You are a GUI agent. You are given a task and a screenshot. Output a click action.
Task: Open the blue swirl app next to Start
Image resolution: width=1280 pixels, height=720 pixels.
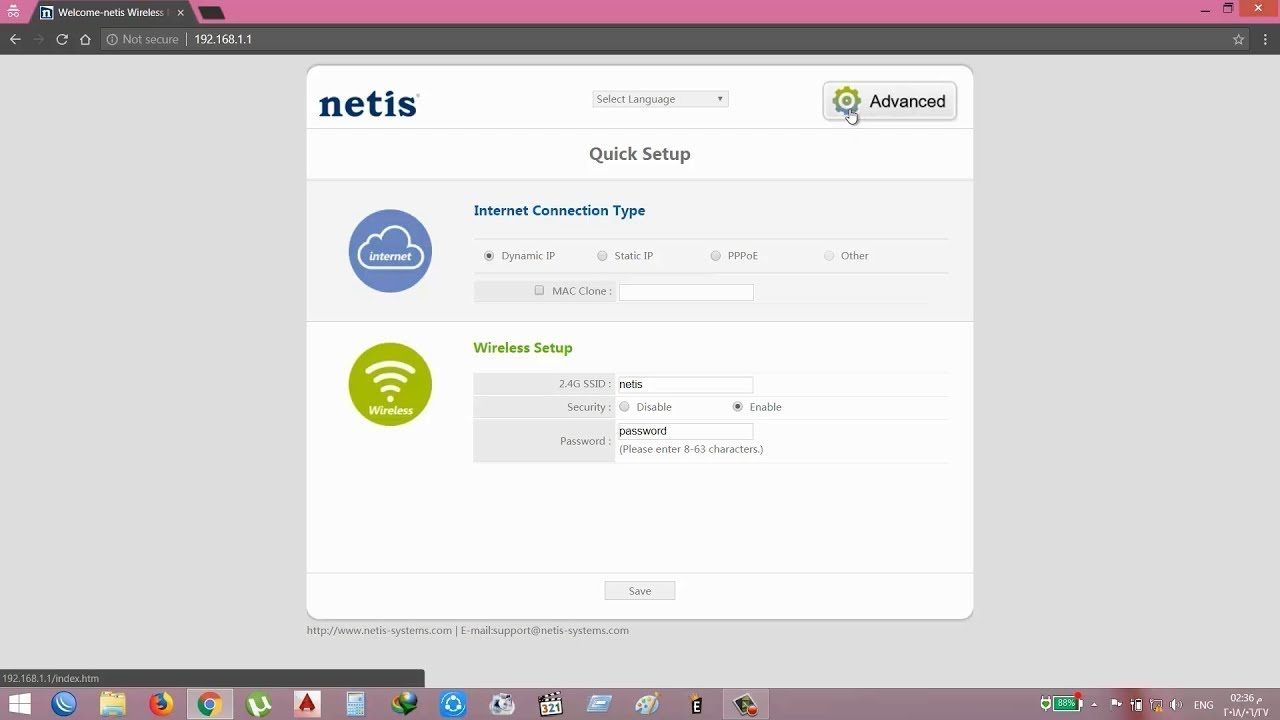64,704
